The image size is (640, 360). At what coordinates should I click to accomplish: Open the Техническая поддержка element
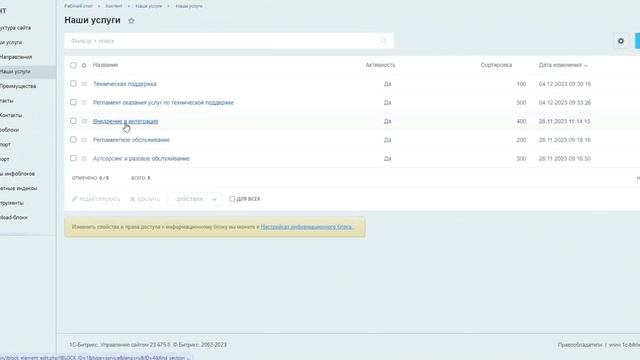tap(124, 84)
